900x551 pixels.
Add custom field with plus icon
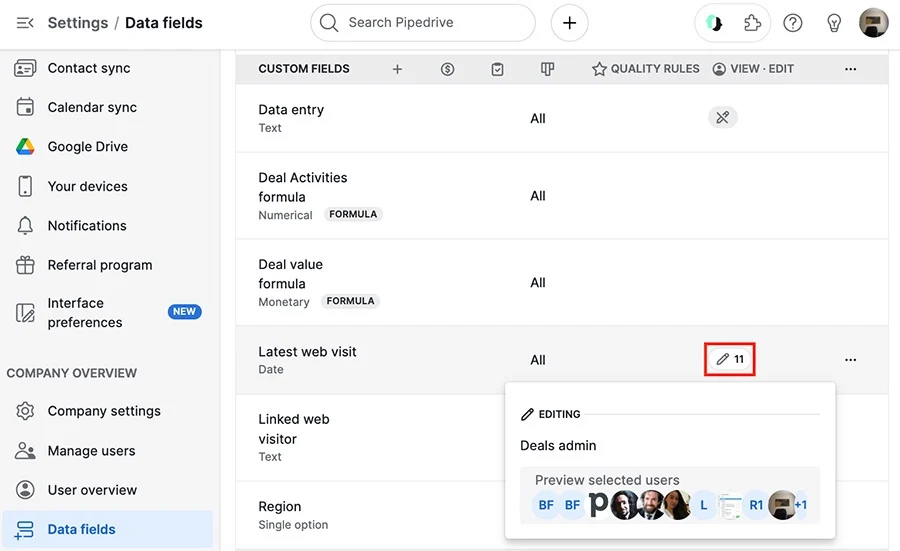[x=397, y=69]
